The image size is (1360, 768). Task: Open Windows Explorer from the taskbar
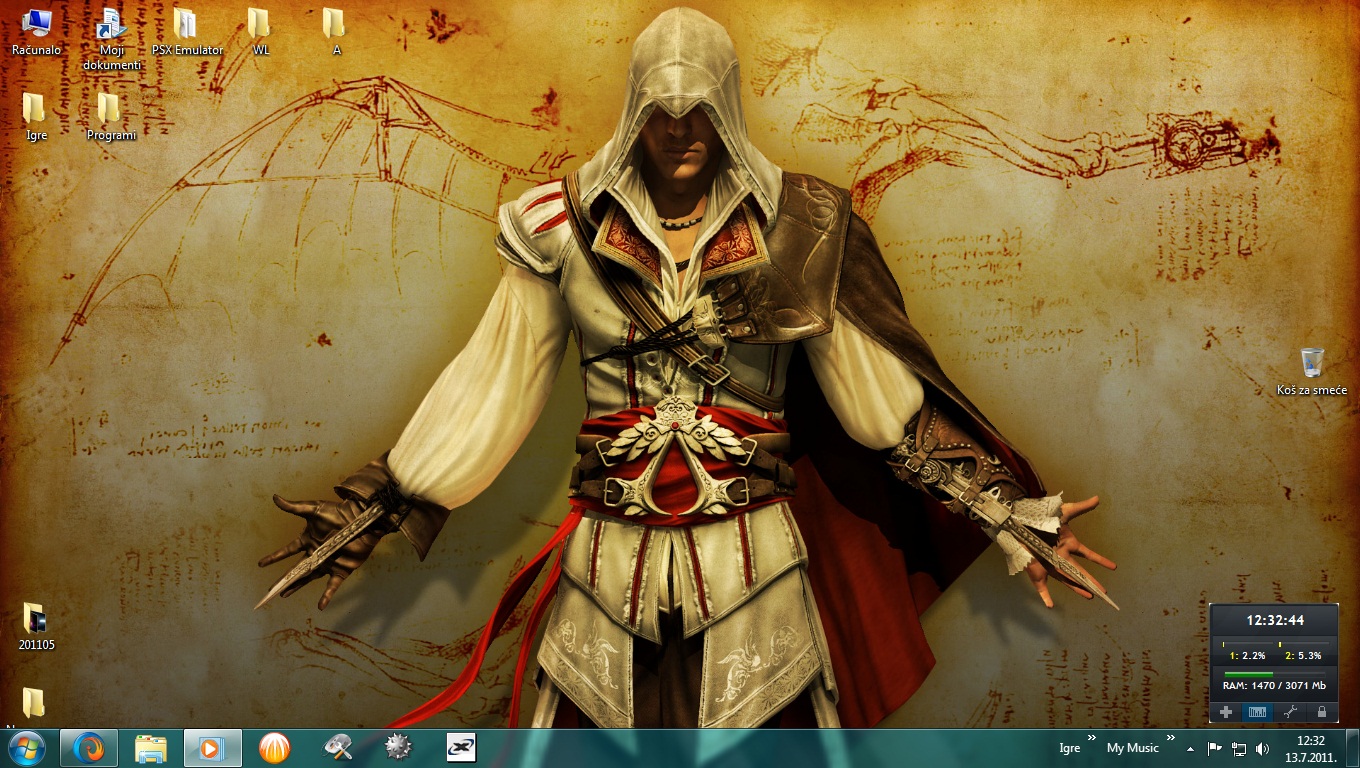[151, 748]
